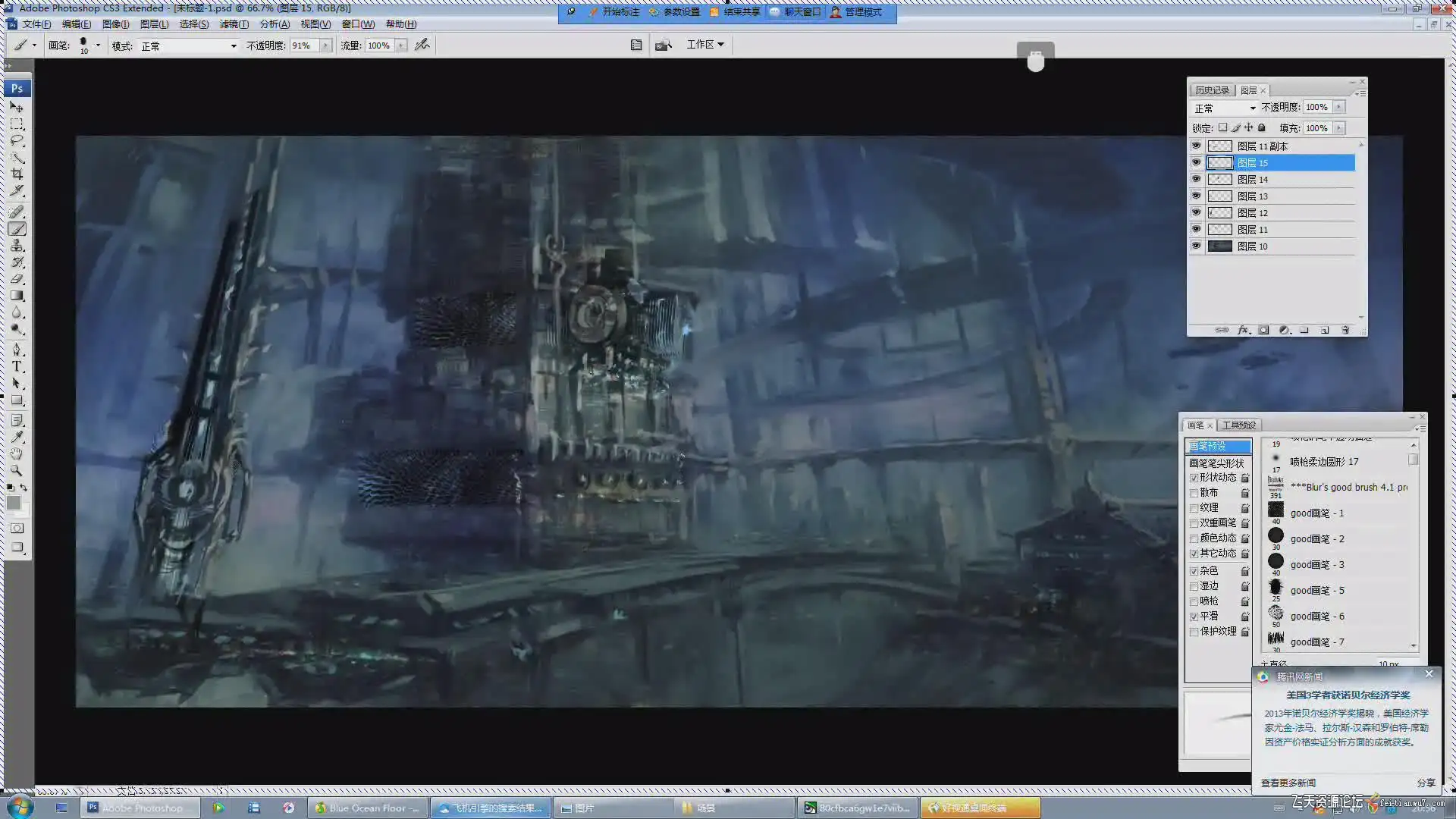Select the Horizontal Type tool
Image resolution: width=1456 pixels, height=819 pixels.
click(x=17, y=366)
